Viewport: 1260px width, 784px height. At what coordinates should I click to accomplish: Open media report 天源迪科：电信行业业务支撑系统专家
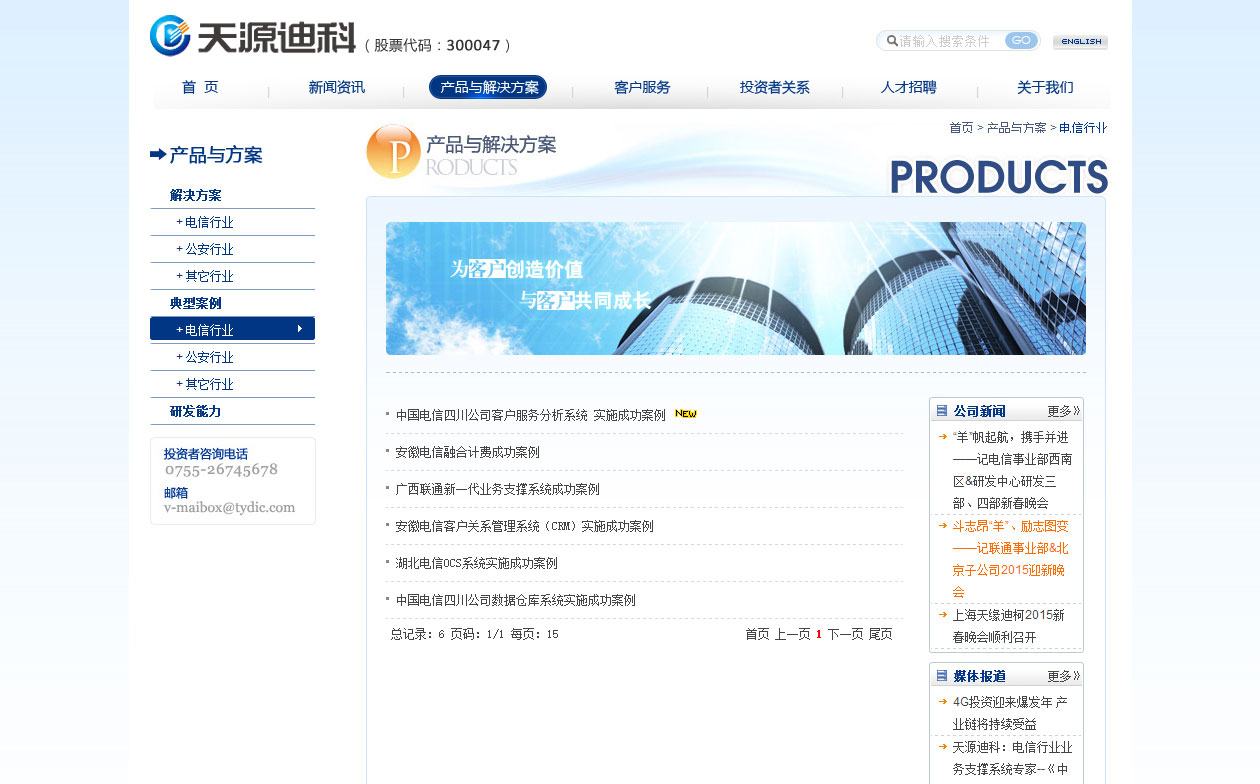point(1012,758)
